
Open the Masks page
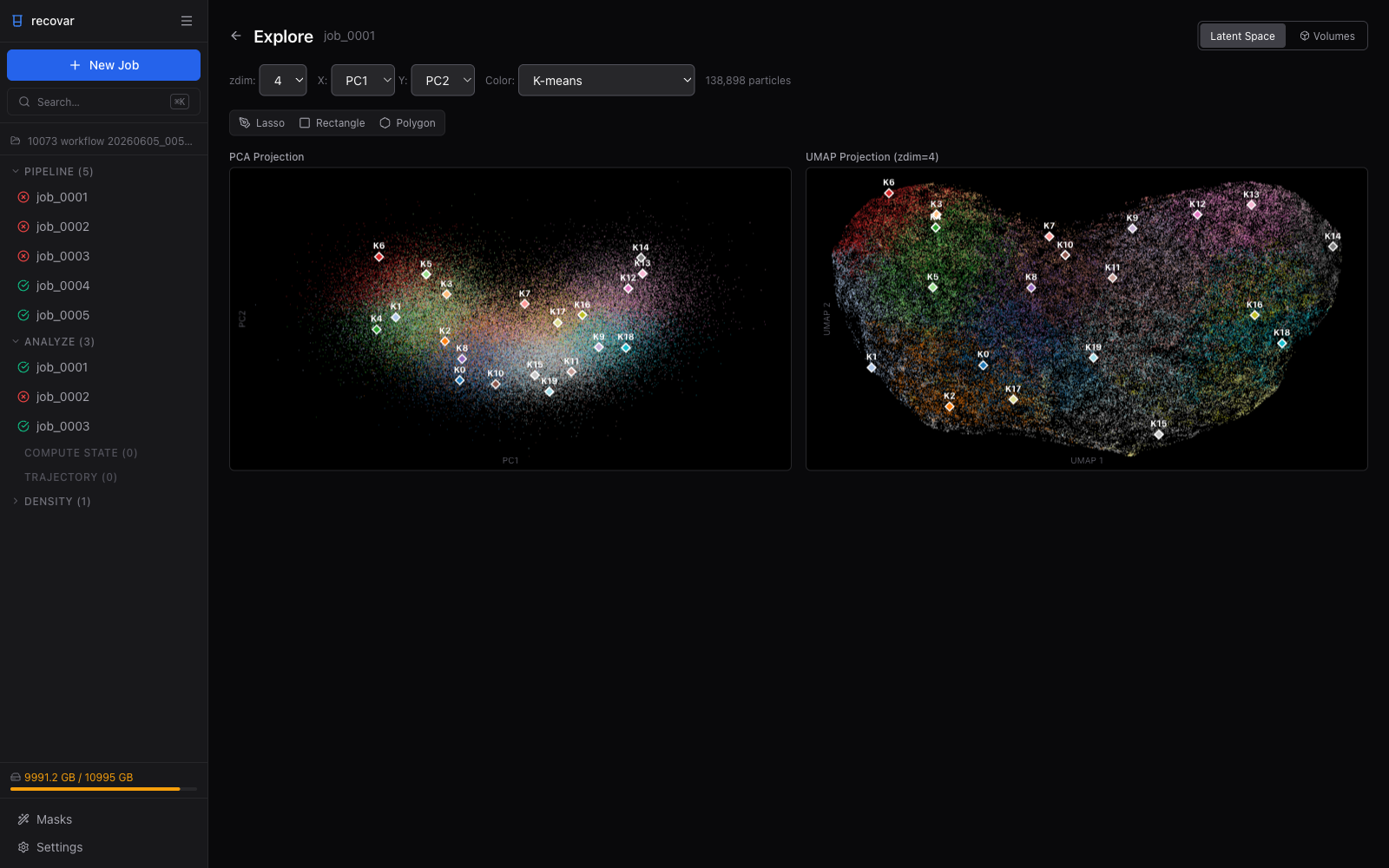[103, 819]
